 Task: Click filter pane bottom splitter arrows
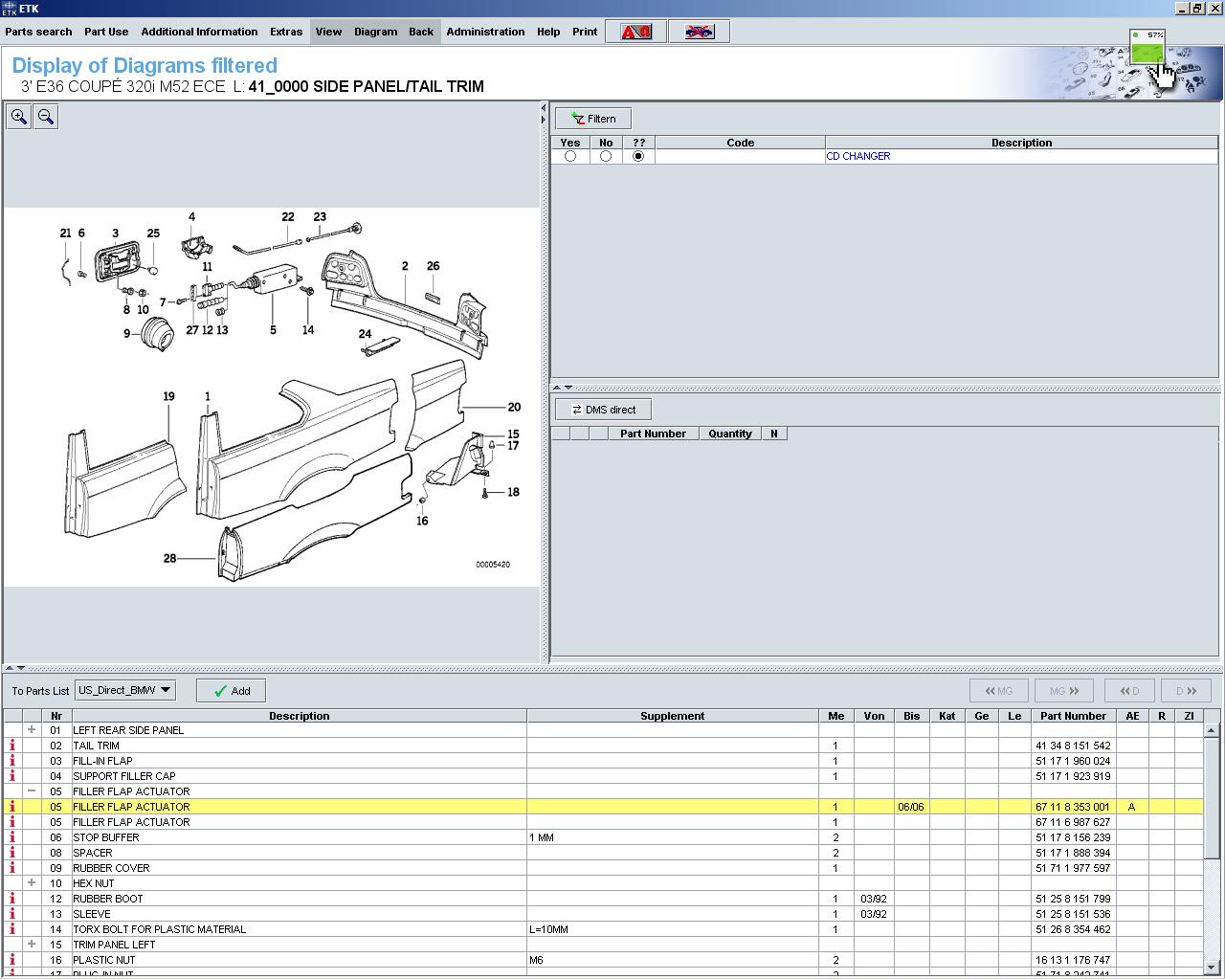point(563,388)
